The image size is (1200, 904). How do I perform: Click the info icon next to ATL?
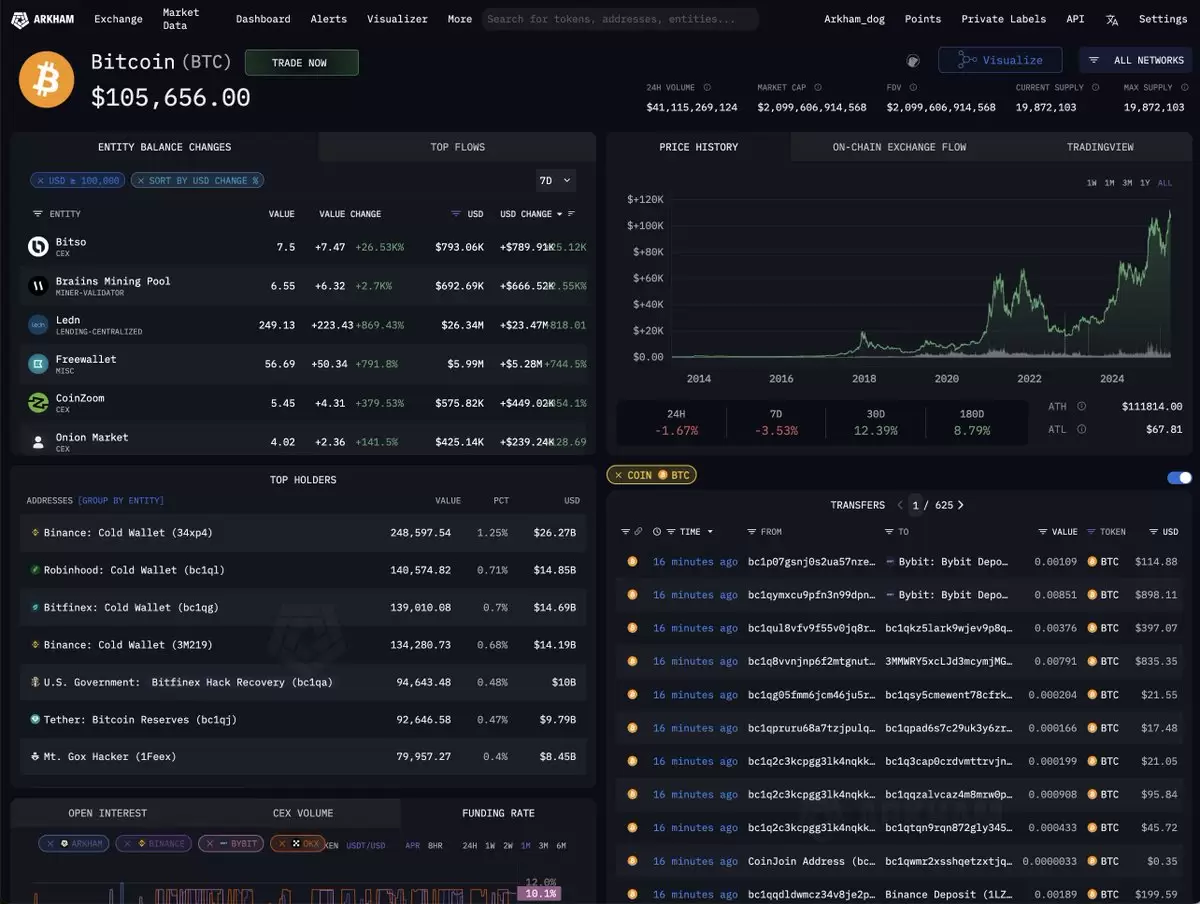1081,429
